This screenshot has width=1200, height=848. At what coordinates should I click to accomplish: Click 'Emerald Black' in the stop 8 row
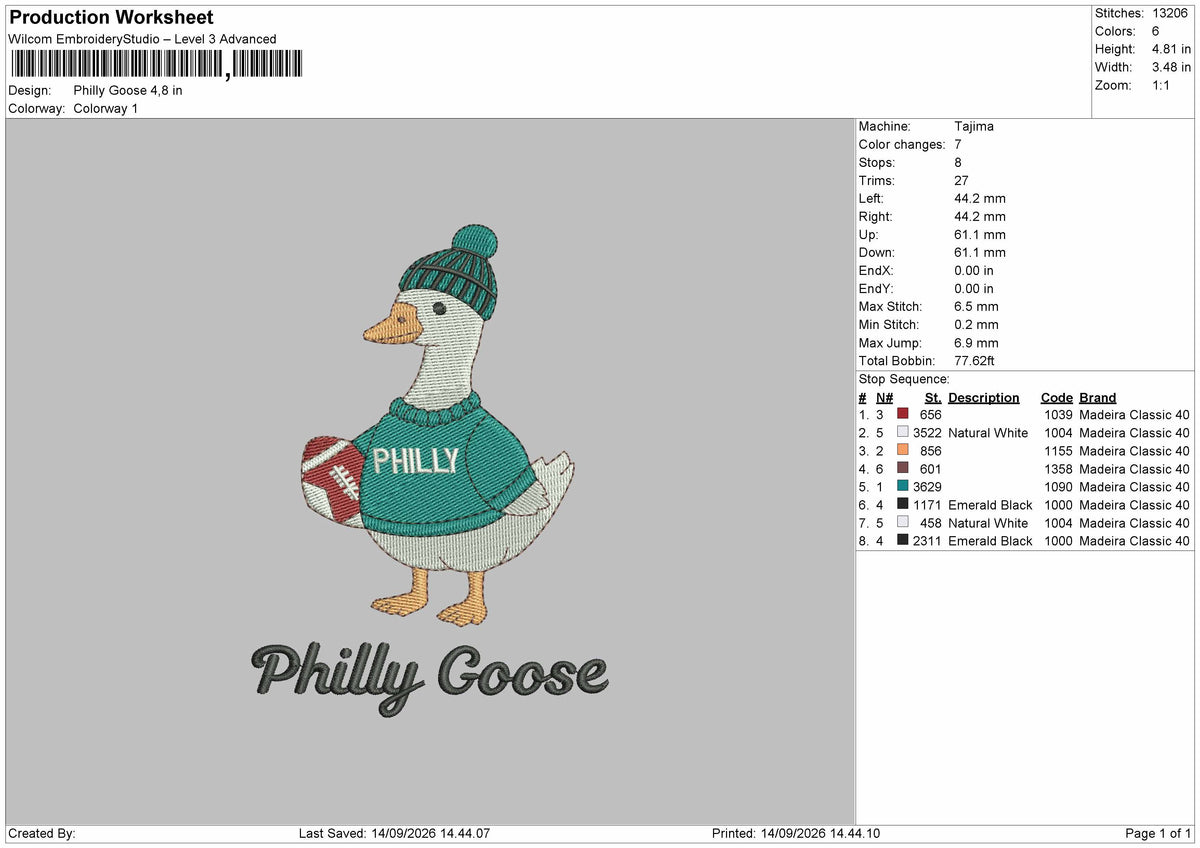coord(990,541)
